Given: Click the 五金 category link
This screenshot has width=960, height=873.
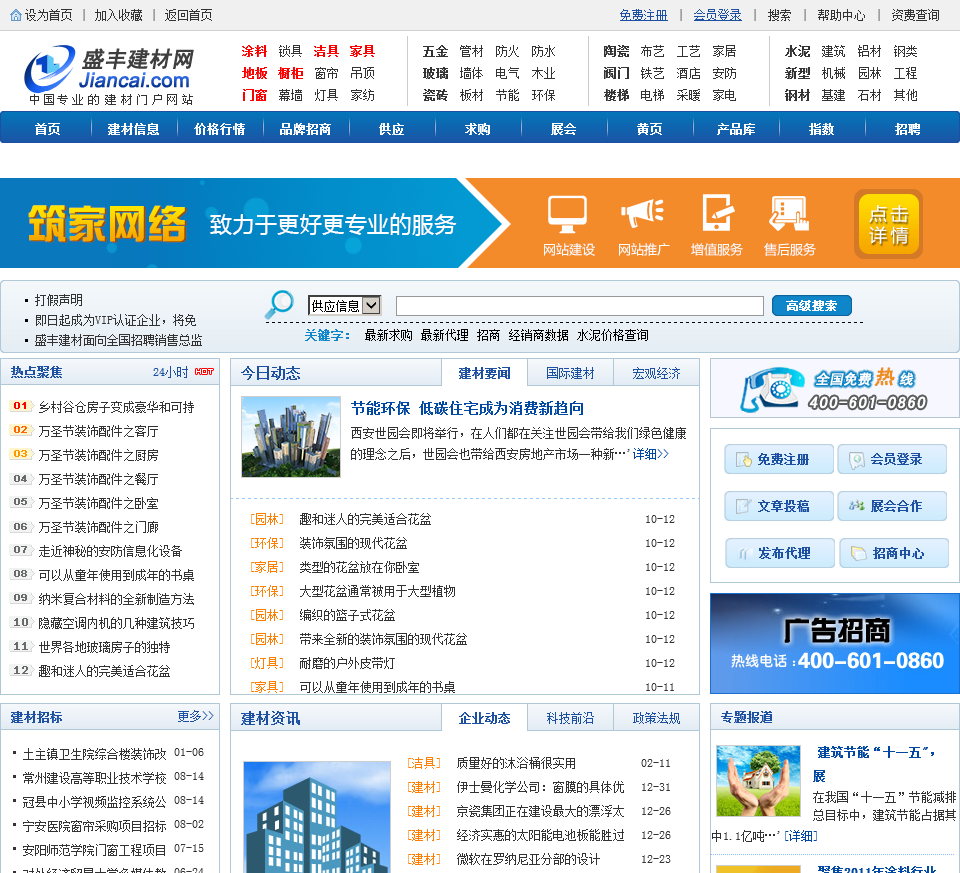Looking at the screenshot, I should [x=435, y=51].
